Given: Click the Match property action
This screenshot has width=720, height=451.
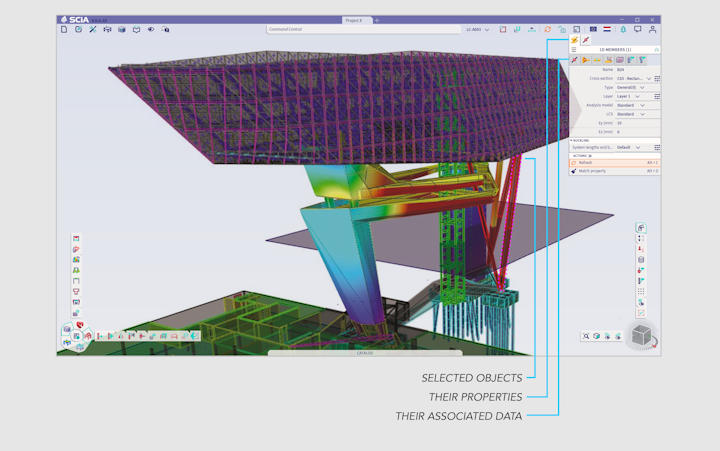Looking at the screenshot, I should 594,171.
